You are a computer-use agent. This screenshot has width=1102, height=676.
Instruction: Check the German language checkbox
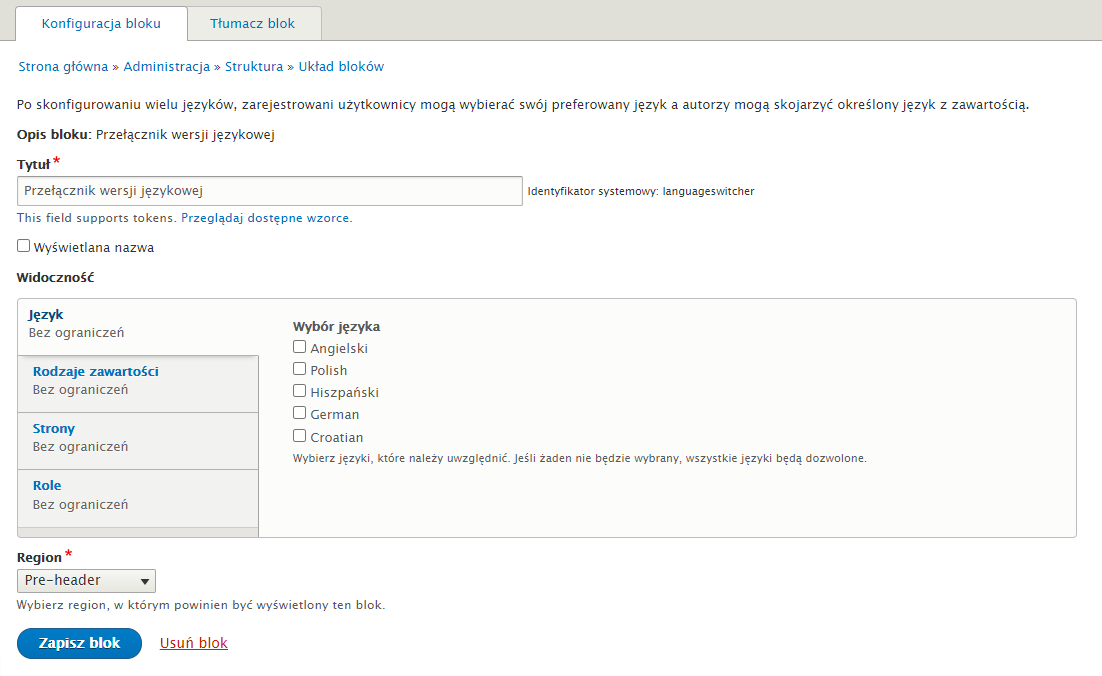[299, 413]
